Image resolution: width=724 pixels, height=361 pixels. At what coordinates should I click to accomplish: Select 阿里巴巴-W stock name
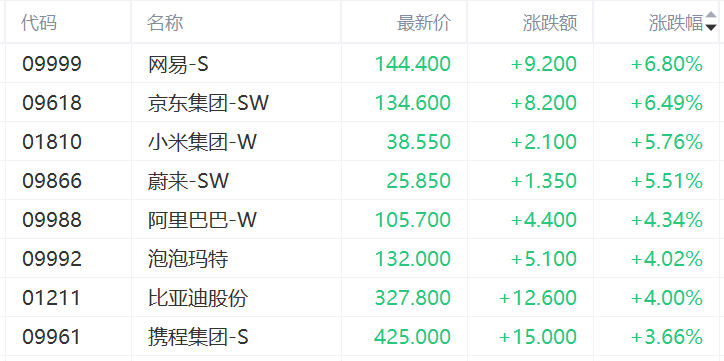202,219
